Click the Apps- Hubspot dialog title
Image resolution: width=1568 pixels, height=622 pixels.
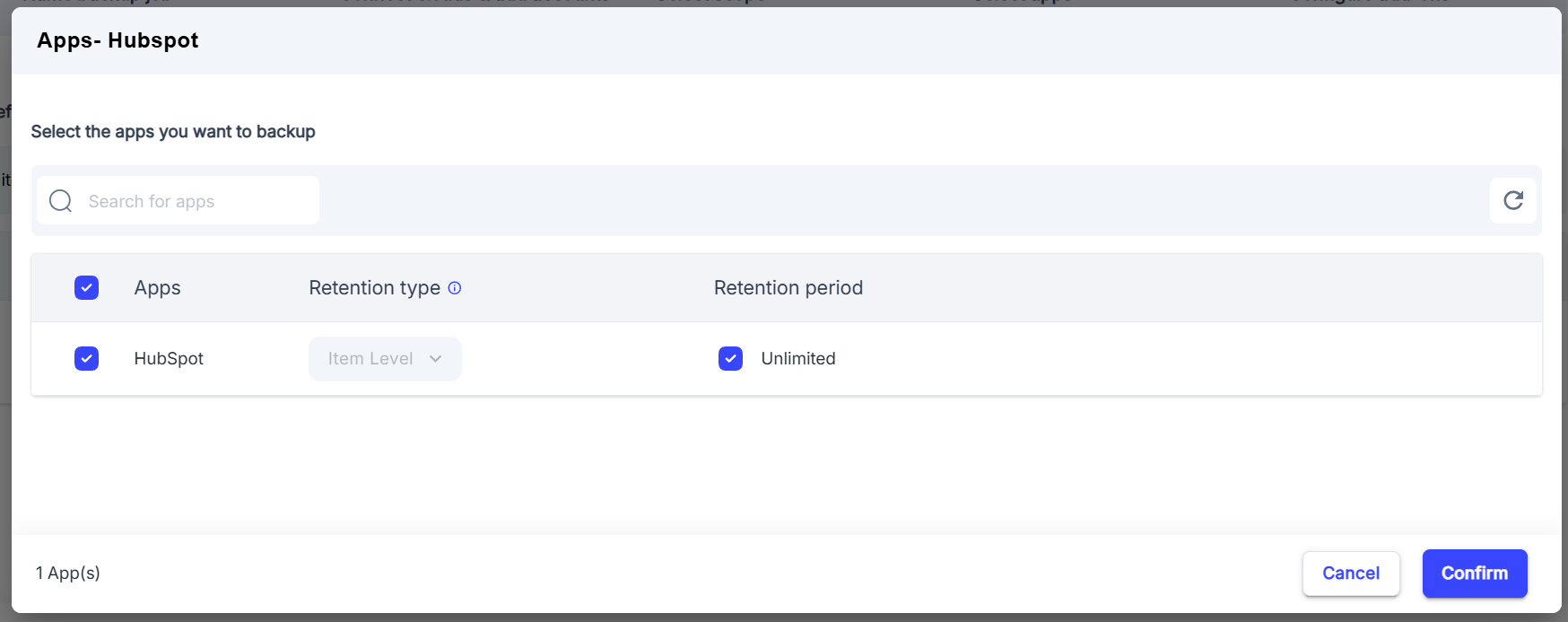point(118,40)
